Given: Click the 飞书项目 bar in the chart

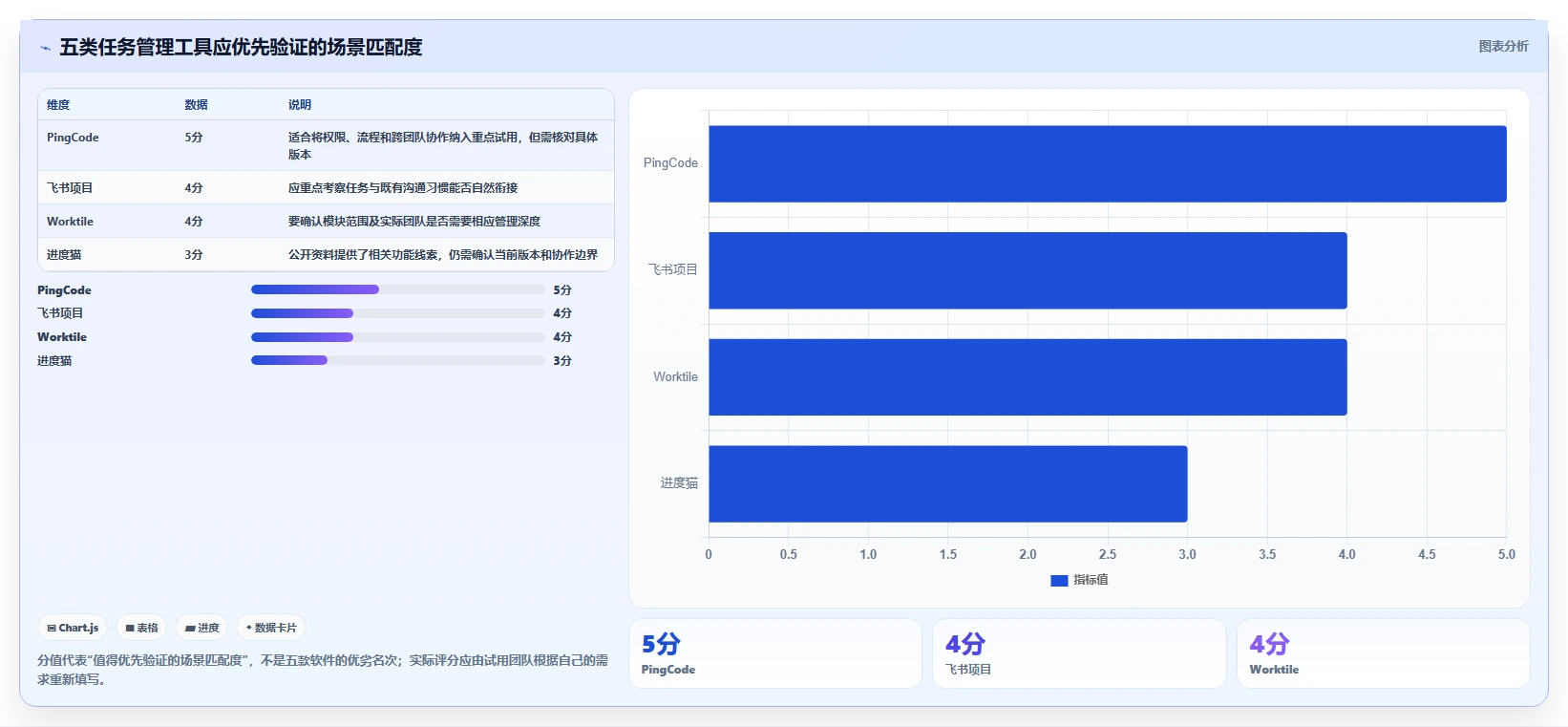Looking at the screenshot, I should (1028, 270).
